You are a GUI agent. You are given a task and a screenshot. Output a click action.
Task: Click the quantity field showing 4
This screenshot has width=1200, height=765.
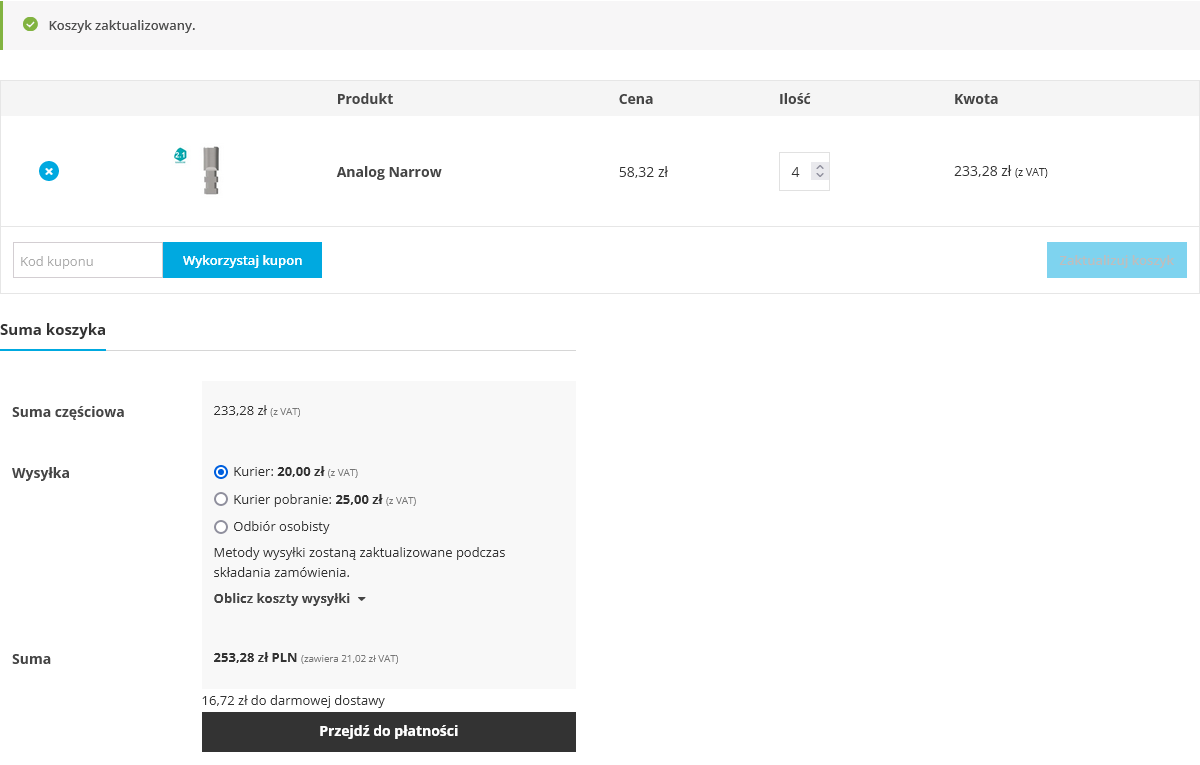click(796, 171)
